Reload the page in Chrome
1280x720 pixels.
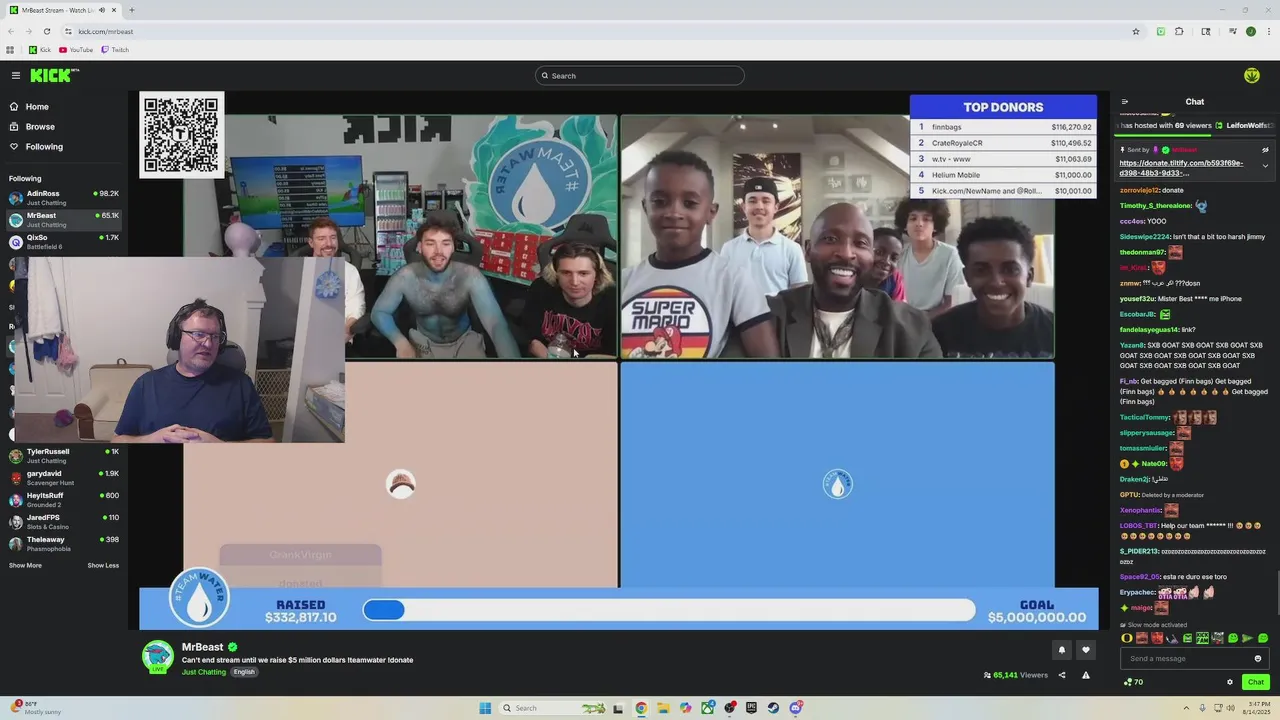point(46,31)
